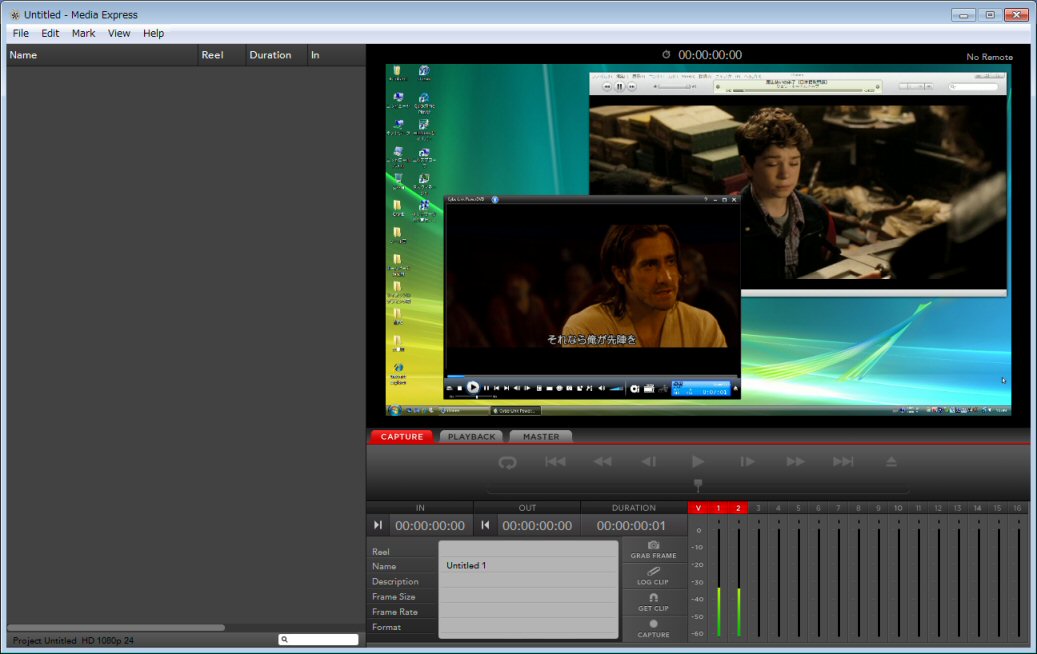The height and width of the screenshot is (654, 1037).
Task: Click the timecode clock icon above preview
Action: point(666,55)
